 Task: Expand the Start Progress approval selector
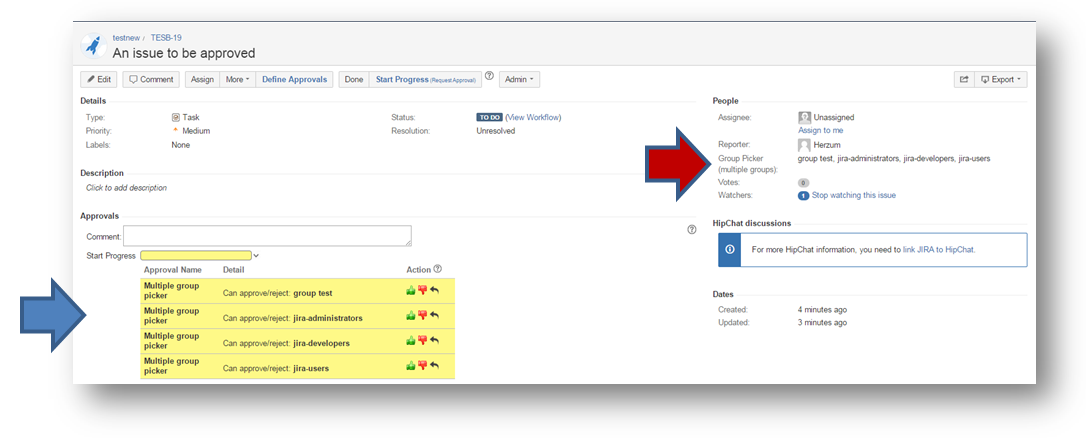[x=200, y=256]
